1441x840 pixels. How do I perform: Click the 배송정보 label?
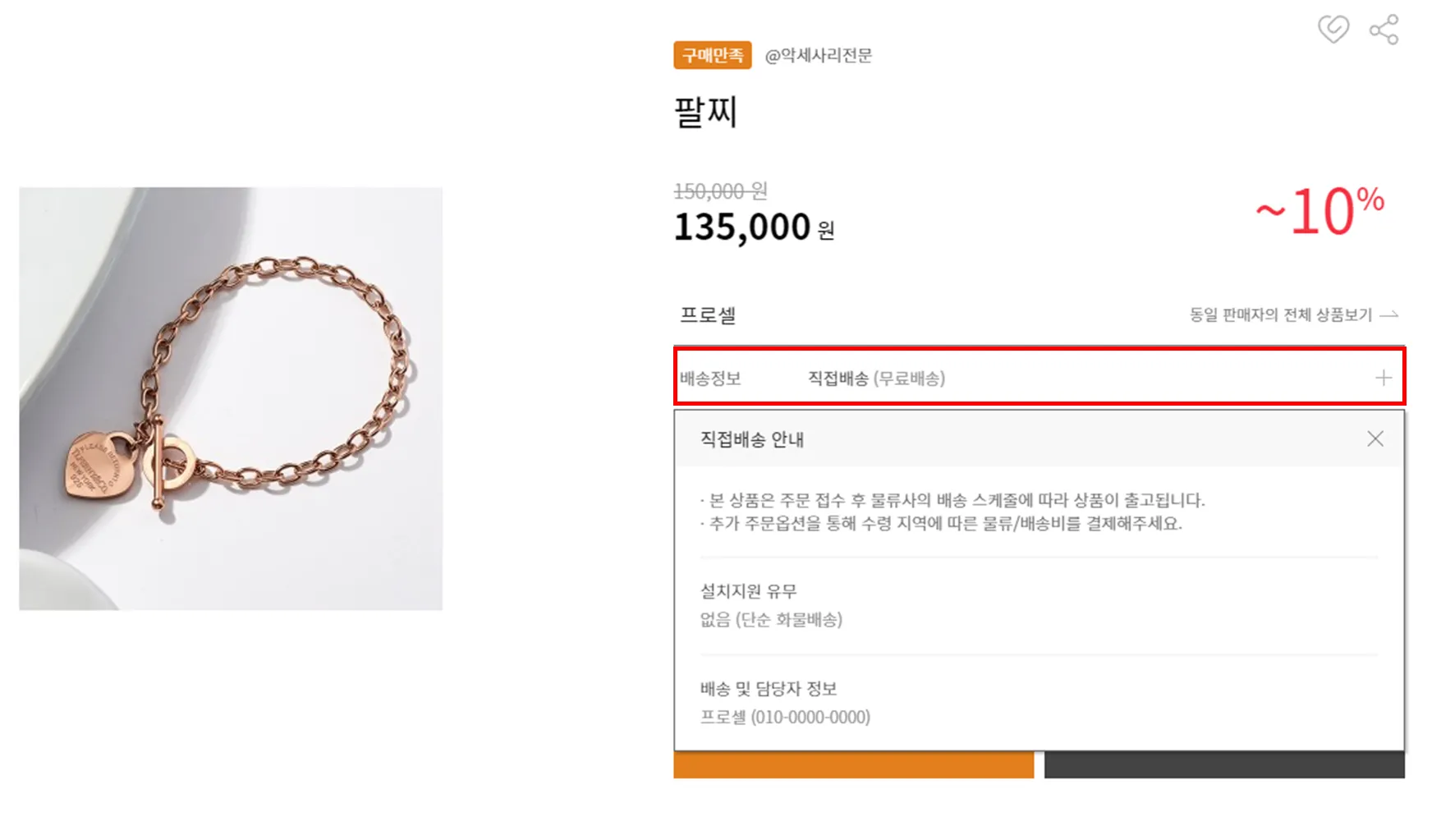tap(710, 379)
